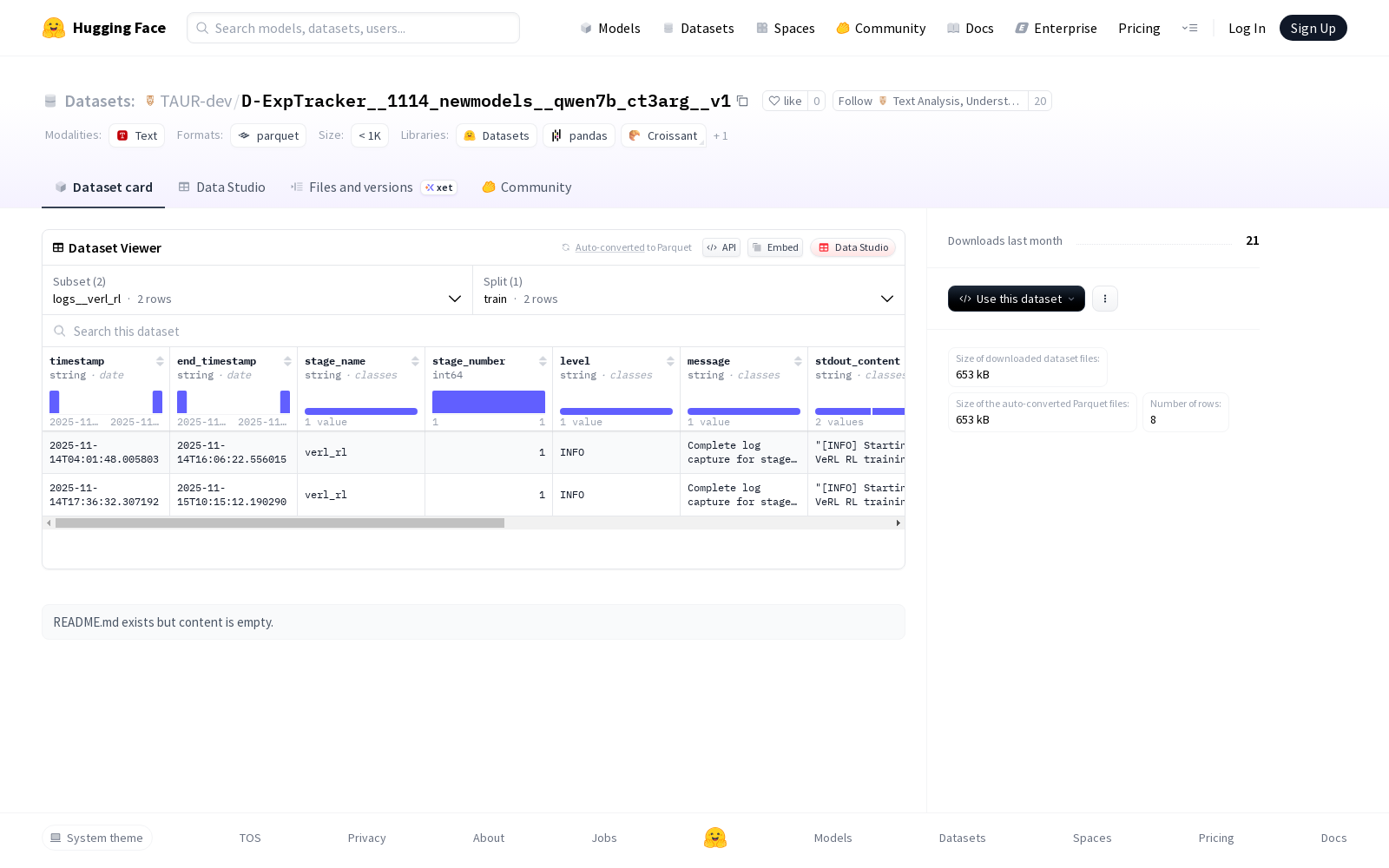Open the footer Privacy link

click(366, 838)
